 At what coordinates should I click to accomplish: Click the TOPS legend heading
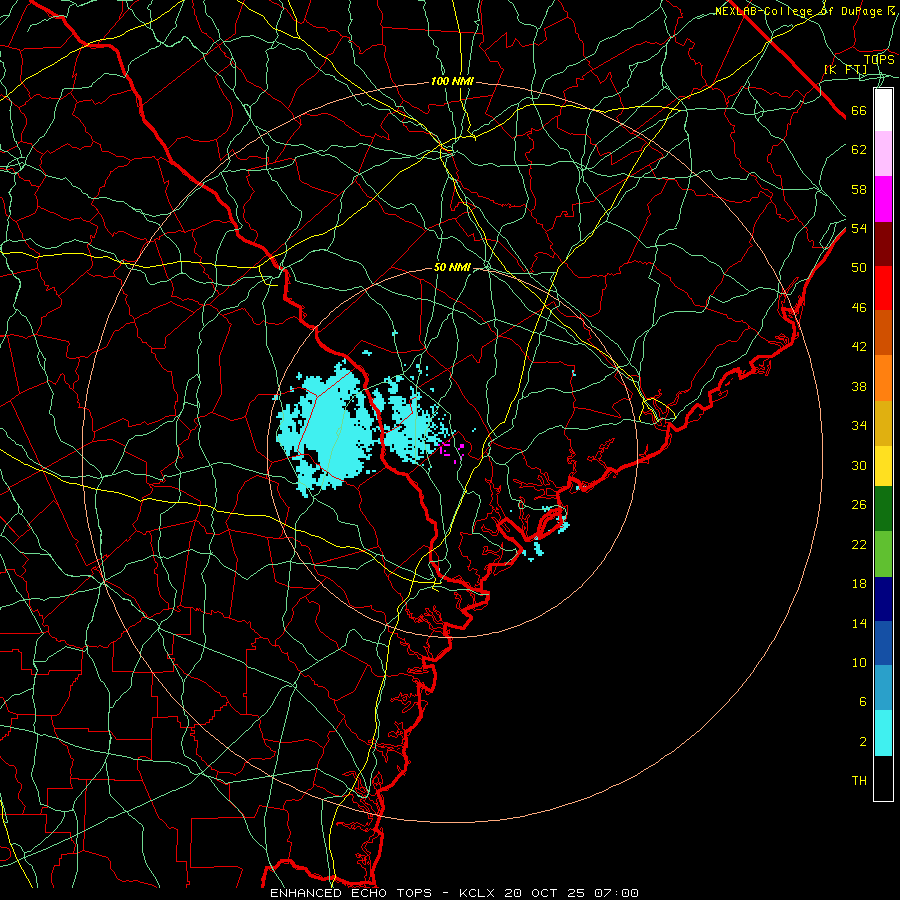(x=879, y=59)
